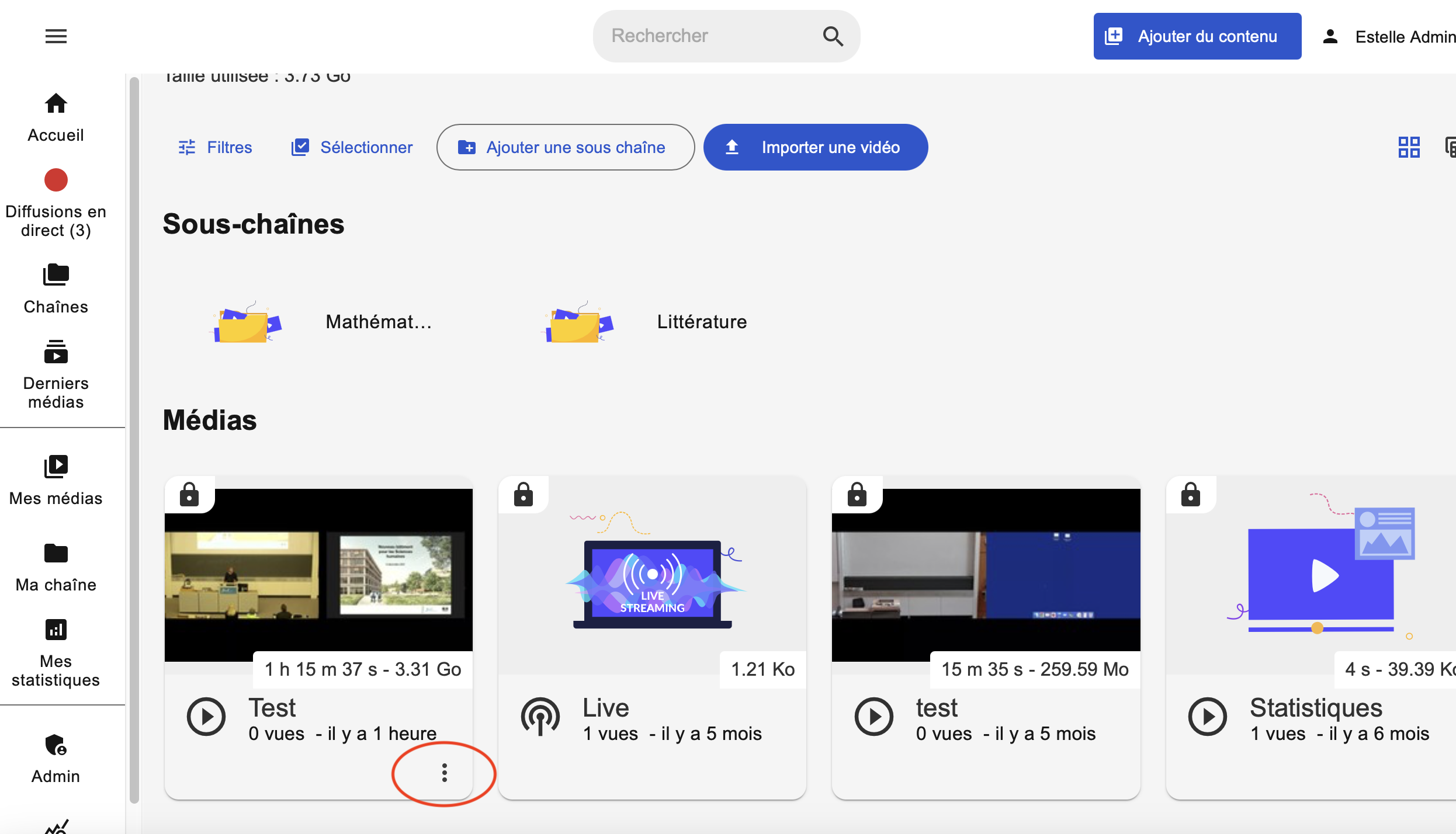Image resolution: width=1456 pixels, height=834 pixels.
Task: Switch to grid view icon
Action: (x=1409, y=147)
